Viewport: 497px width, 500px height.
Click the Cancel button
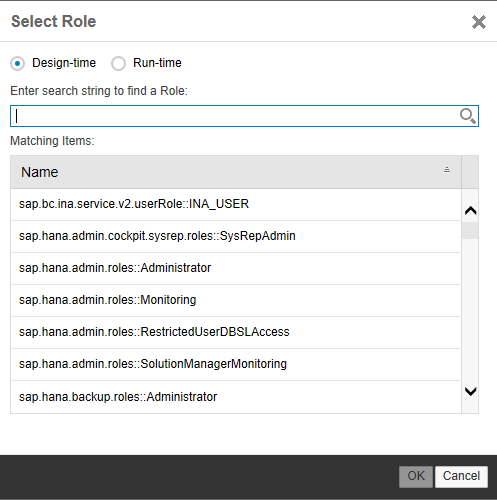[461, 477]
